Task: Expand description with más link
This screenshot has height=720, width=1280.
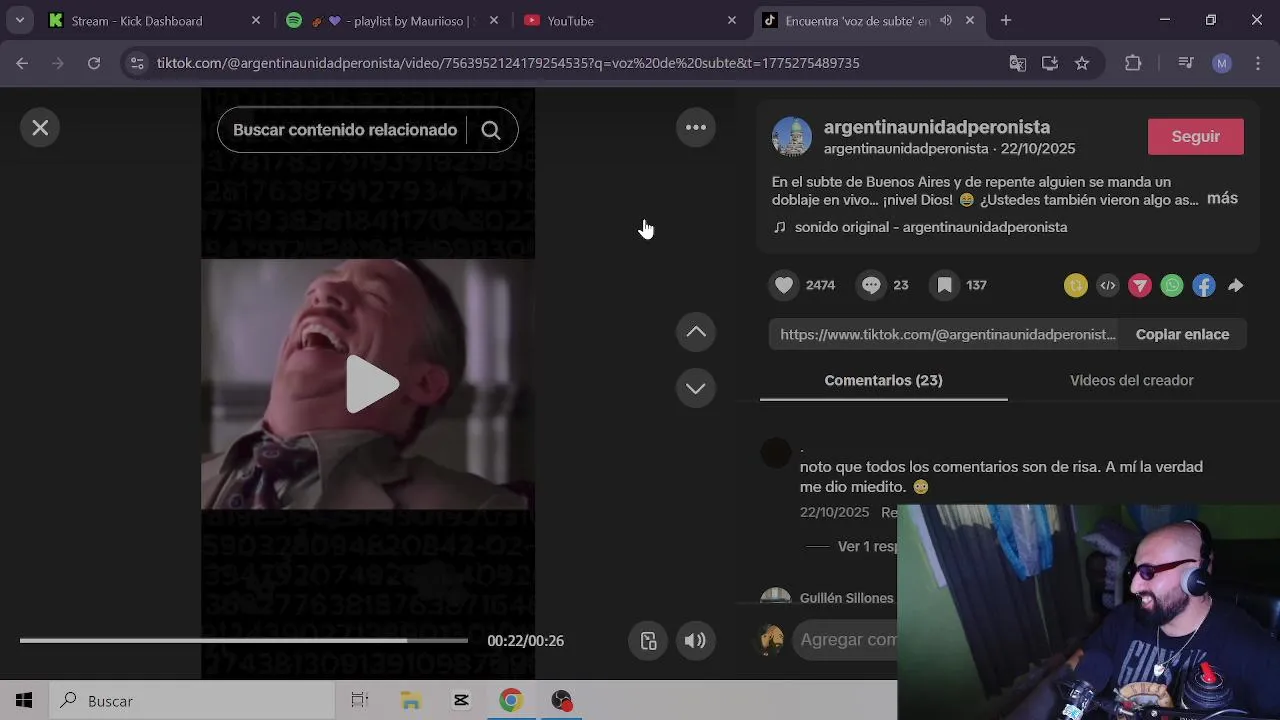Action: [1222, 198]
